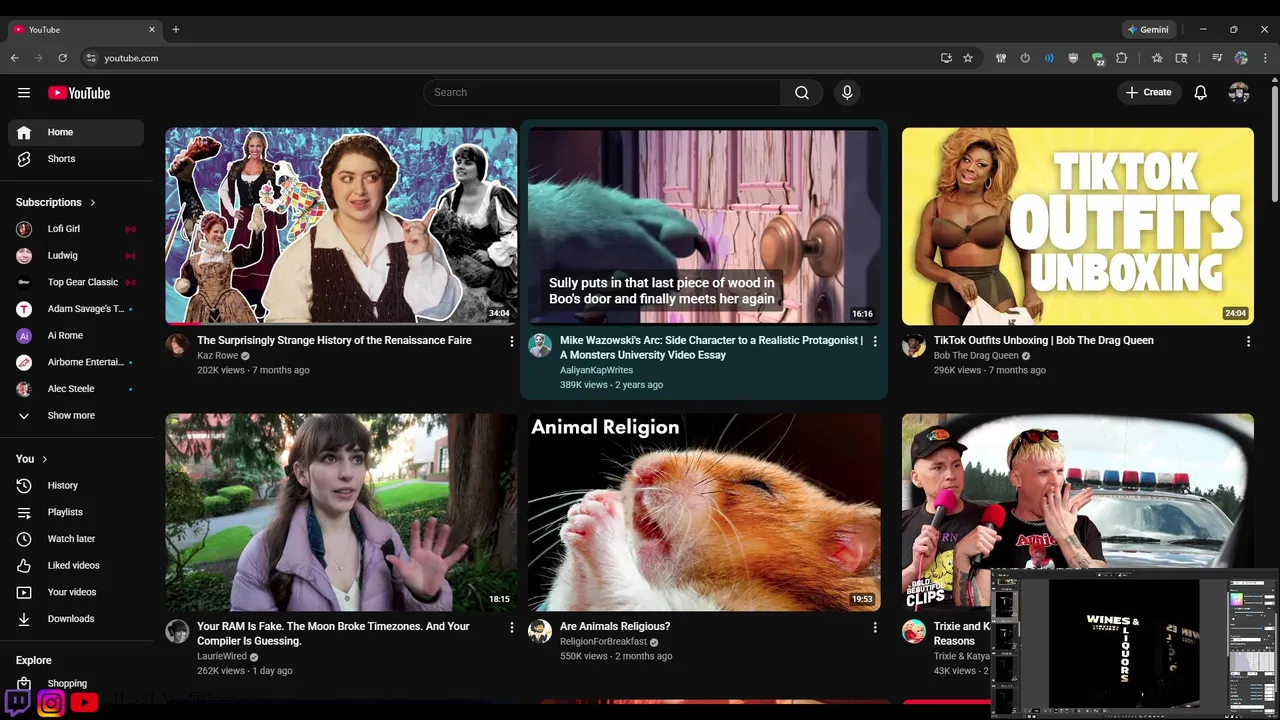Open options menu for Are Animals Religious
The height and width of the screenshot is (720, 1280).
click(x=875, y=628)
